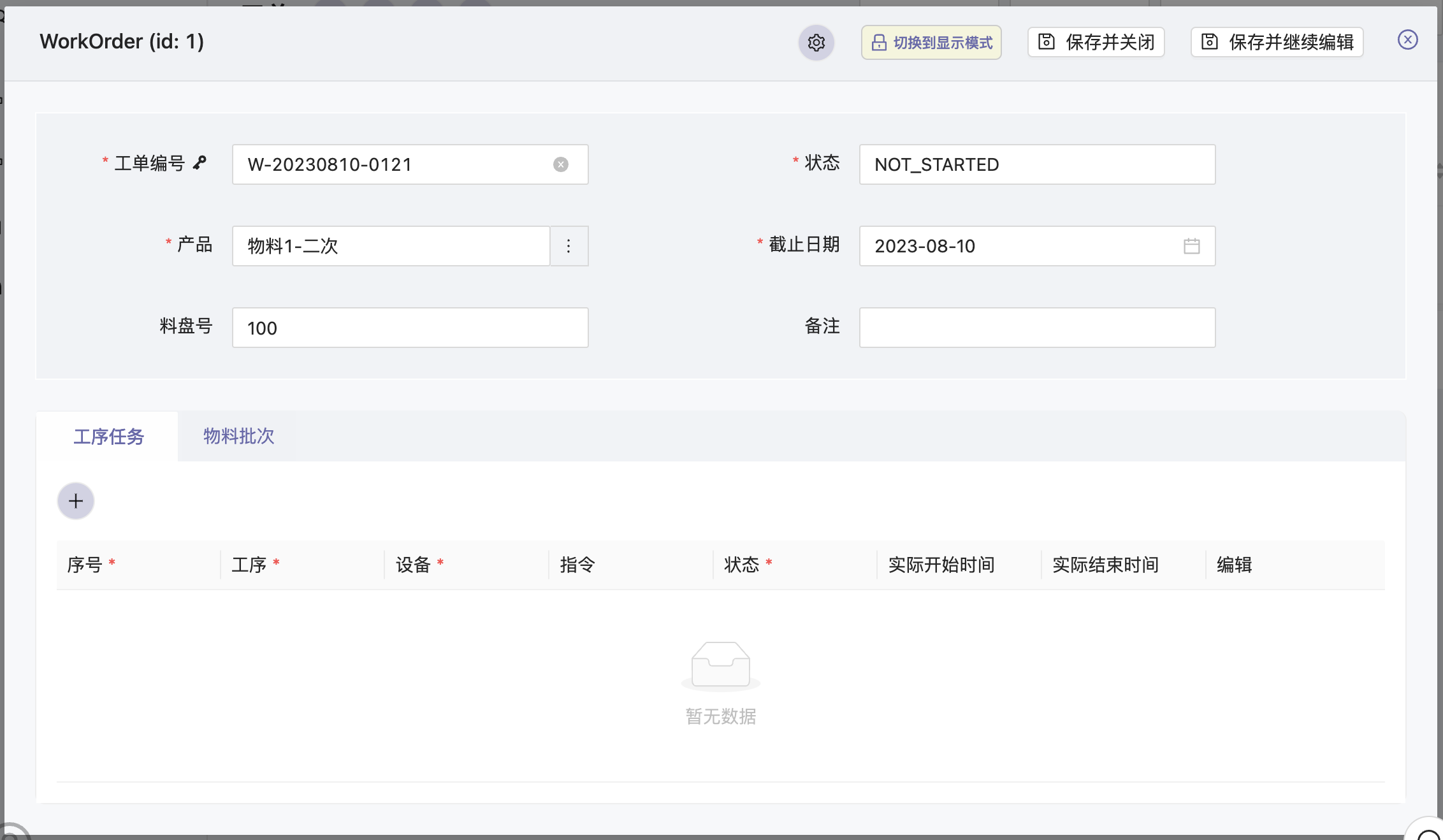1443x840 pixels.
Task: Click the circular X close icon
Action: [1407, 40]
